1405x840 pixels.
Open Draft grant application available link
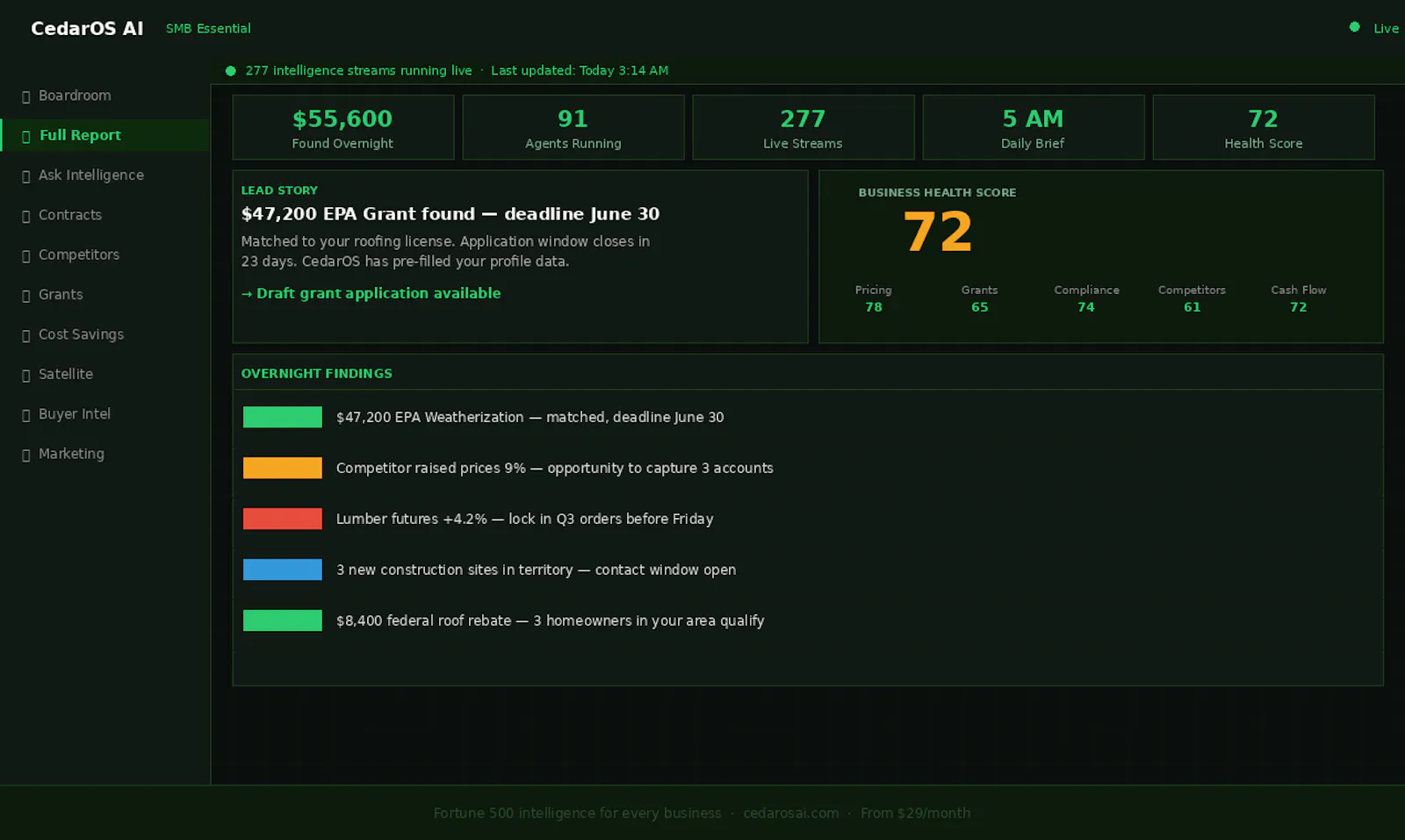tap(371, 293)
